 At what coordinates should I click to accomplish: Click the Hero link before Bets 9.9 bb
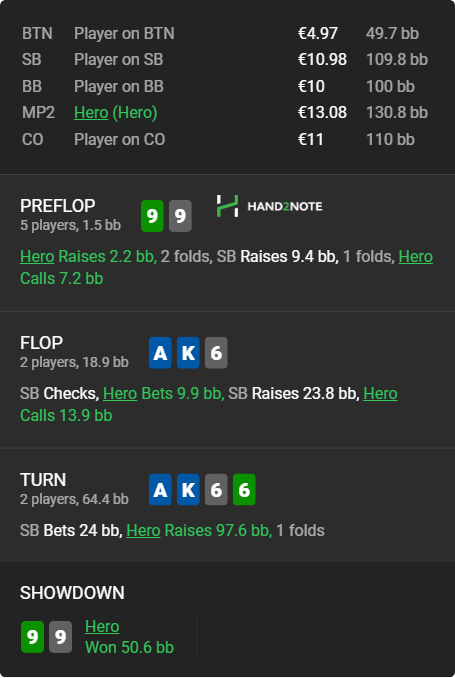[x=120, y=393]
